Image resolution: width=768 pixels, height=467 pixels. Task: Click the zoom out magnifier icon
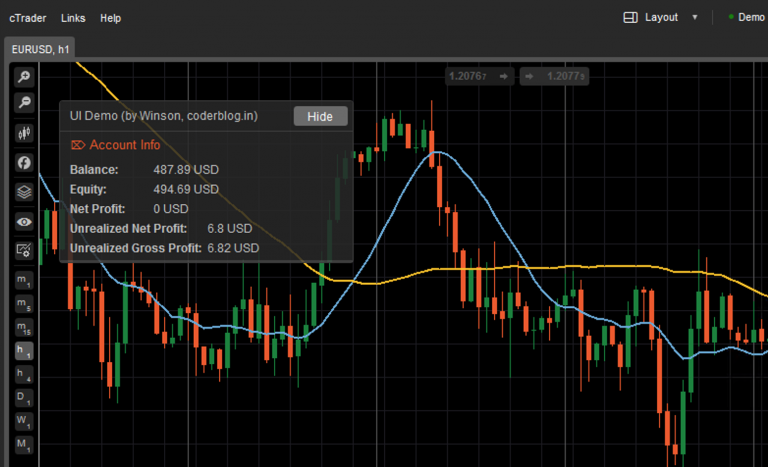(23, 103)
